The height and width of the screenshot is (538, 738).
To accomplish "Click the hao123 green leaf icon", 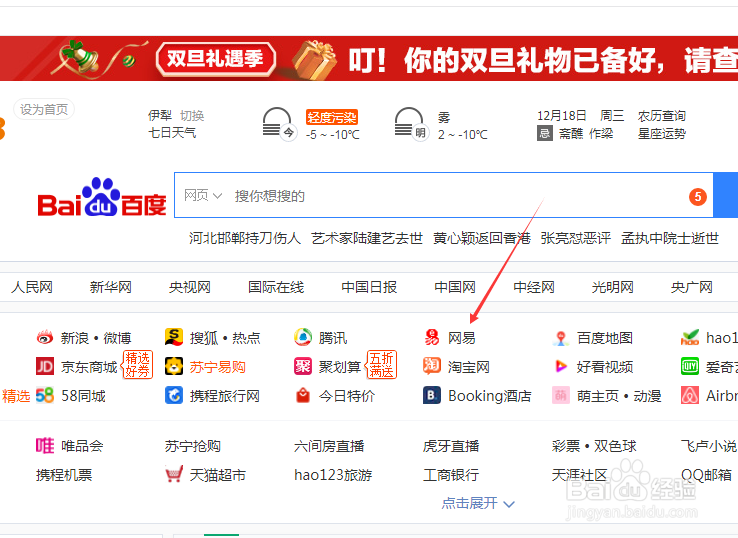I will [690, 337].
